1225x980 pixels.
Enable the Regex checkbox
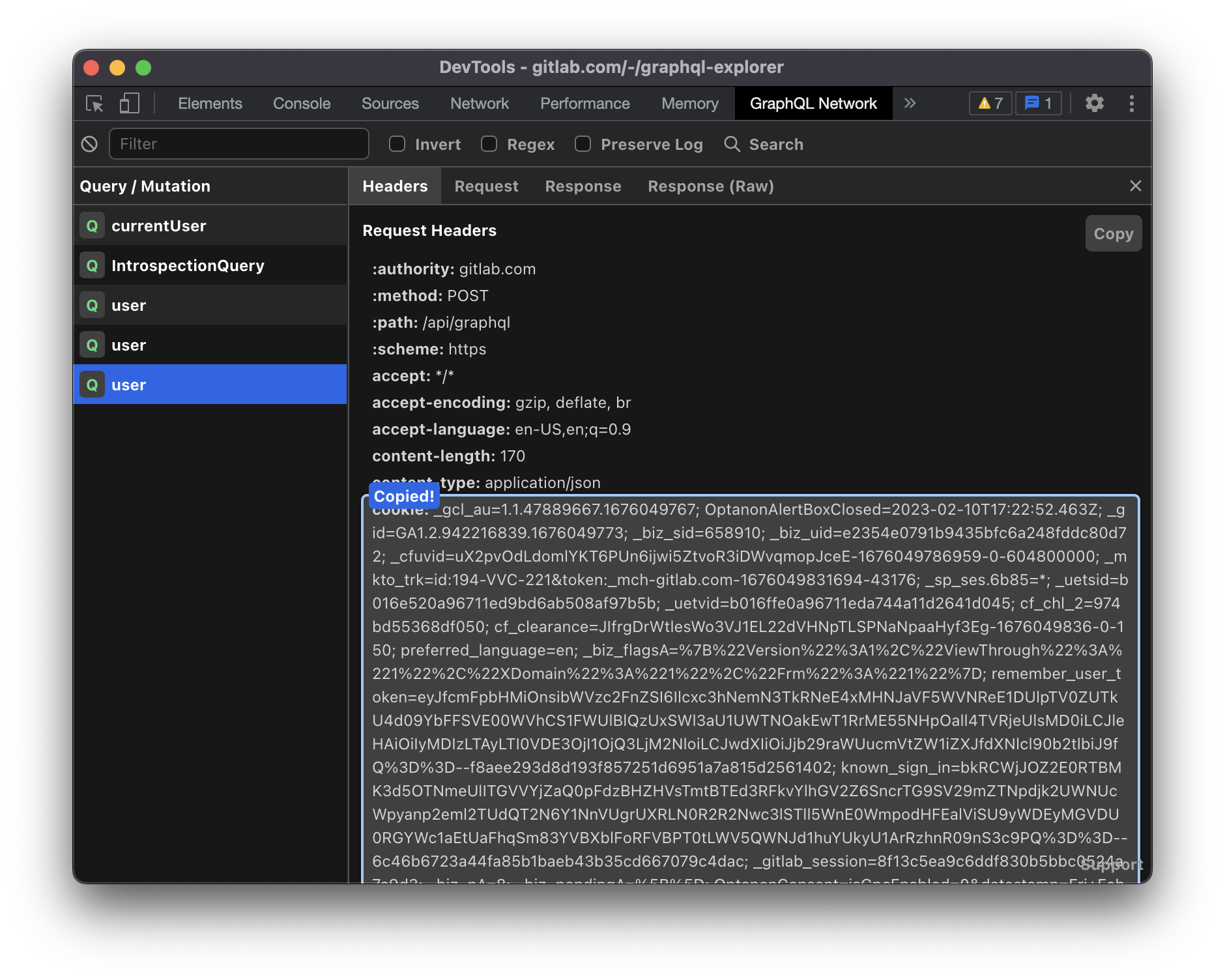coord(489,144)
